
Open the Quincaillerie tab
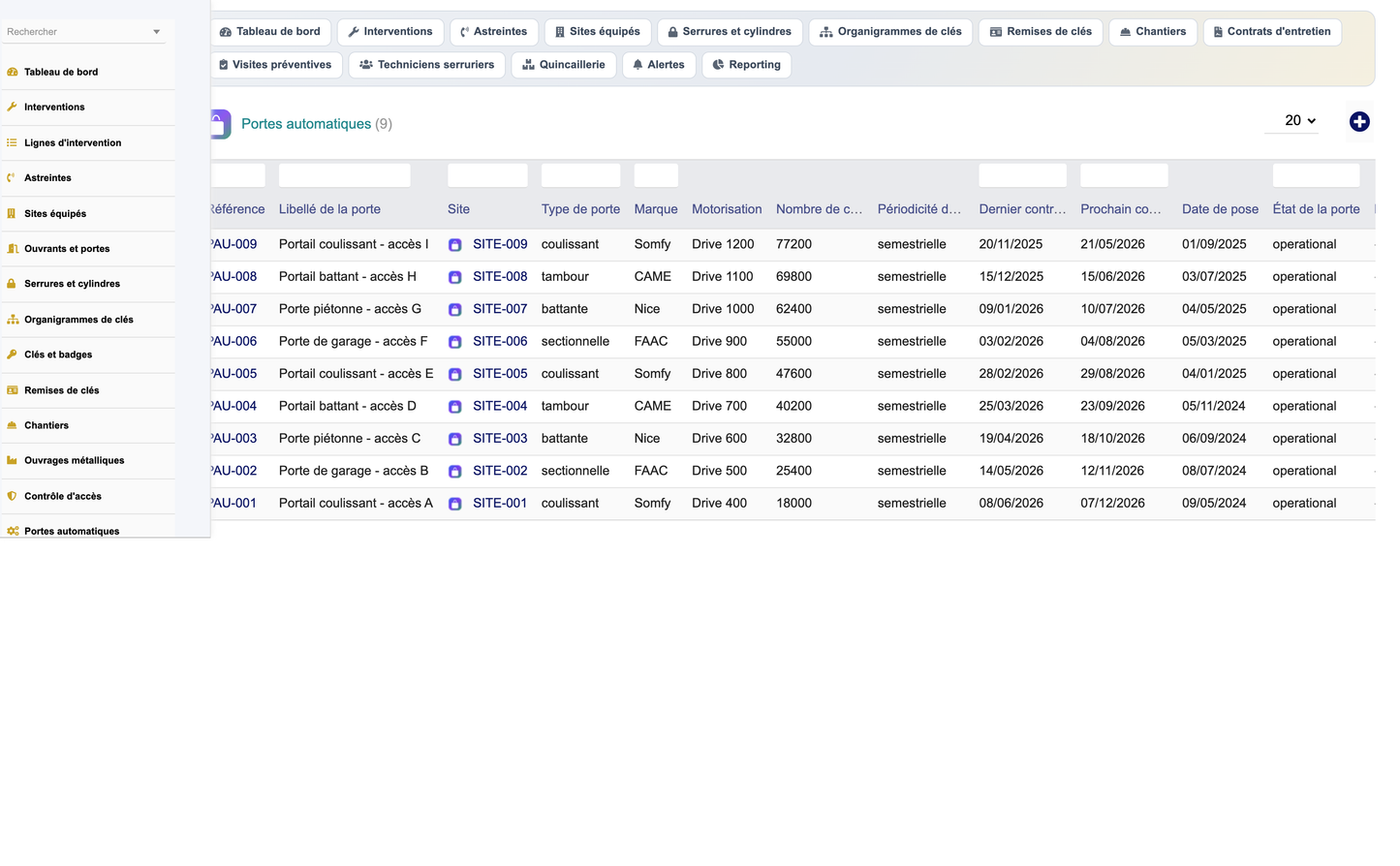564,65
